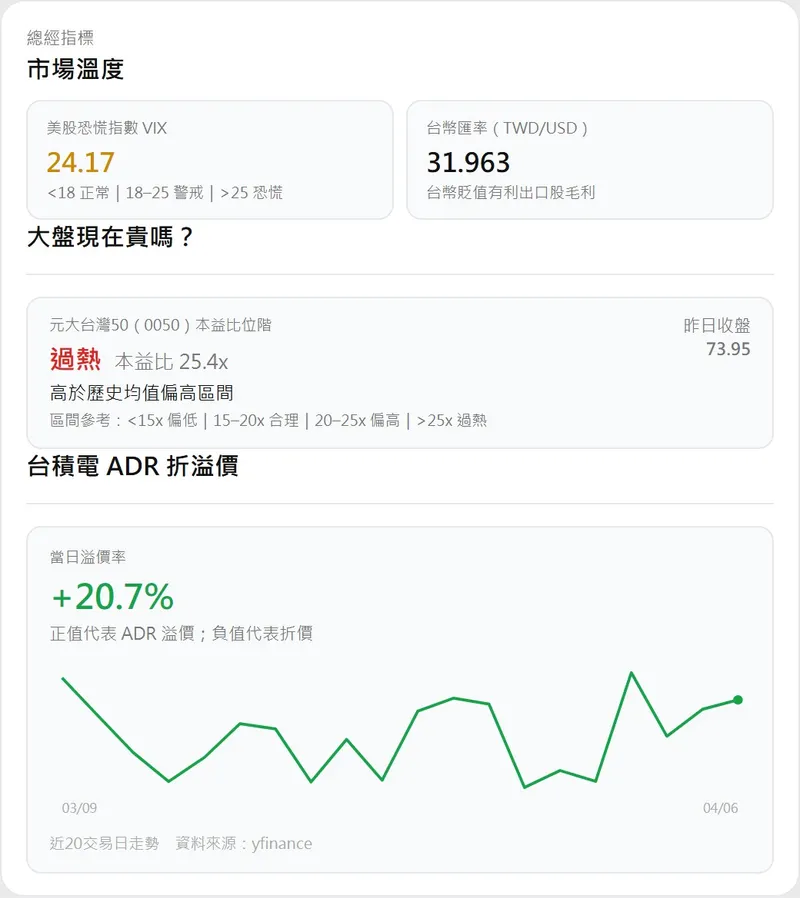Click the 總經指標 label at top
This screenshot has width=800, height=898.
(60, 38)
